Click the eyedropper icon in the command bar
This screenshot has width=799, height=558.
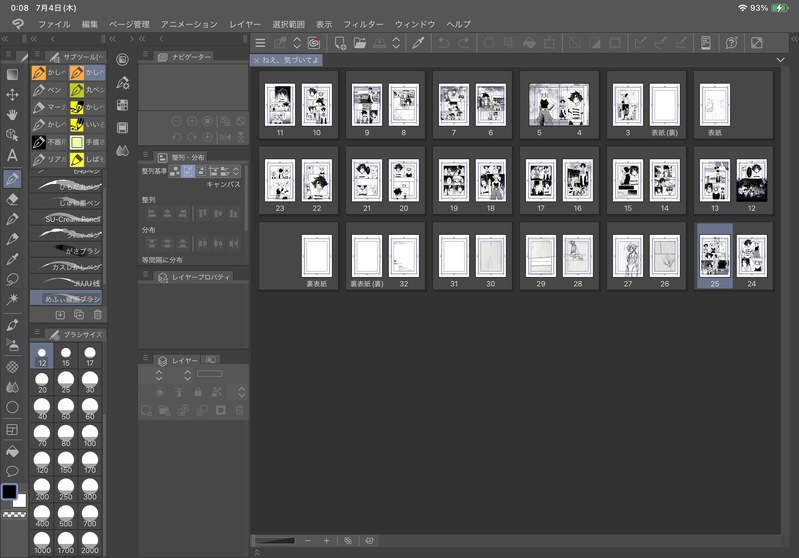pos(418,43)
